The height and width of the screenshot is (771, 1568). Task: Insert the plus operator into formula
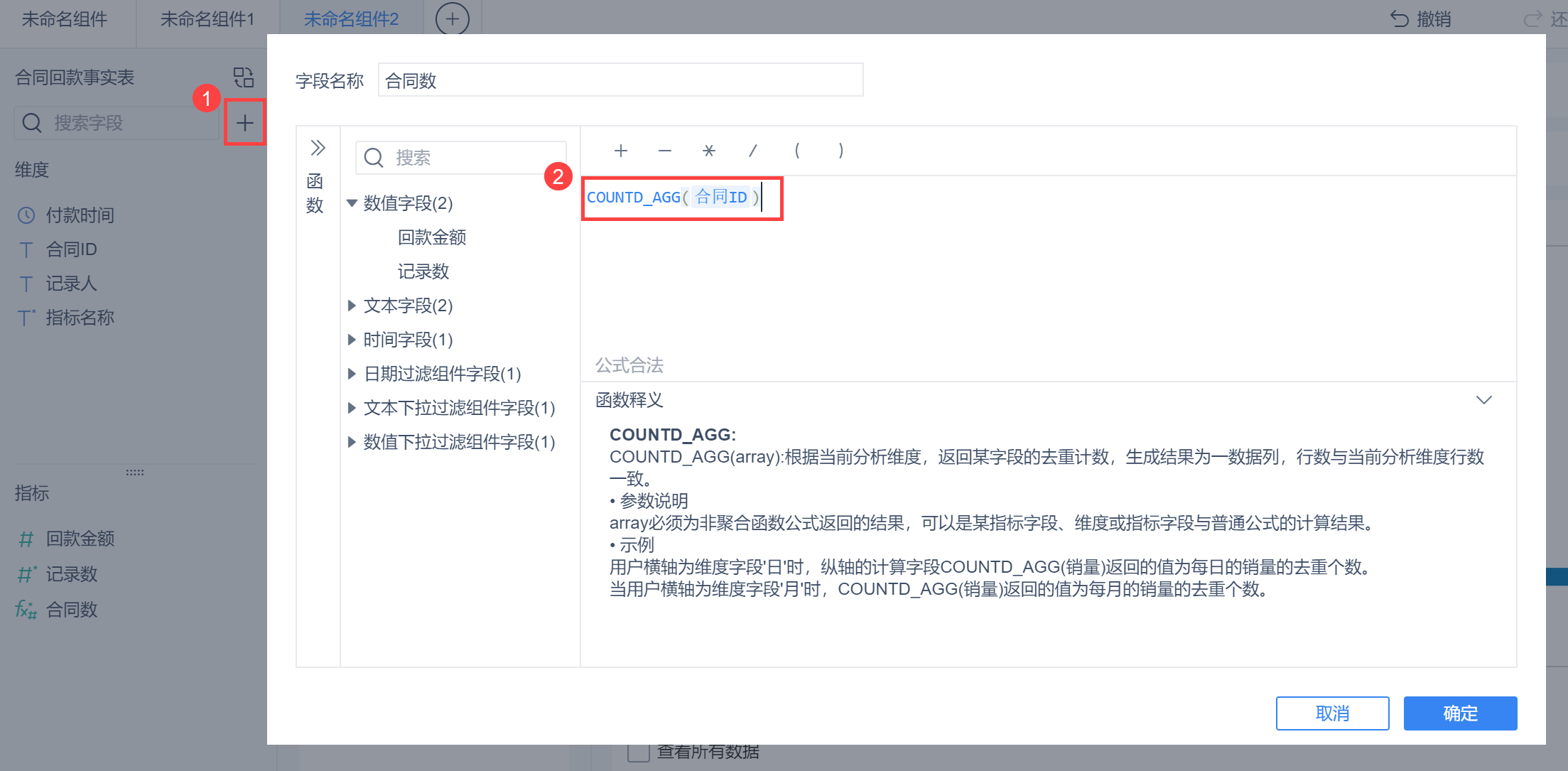coord(620,151)
